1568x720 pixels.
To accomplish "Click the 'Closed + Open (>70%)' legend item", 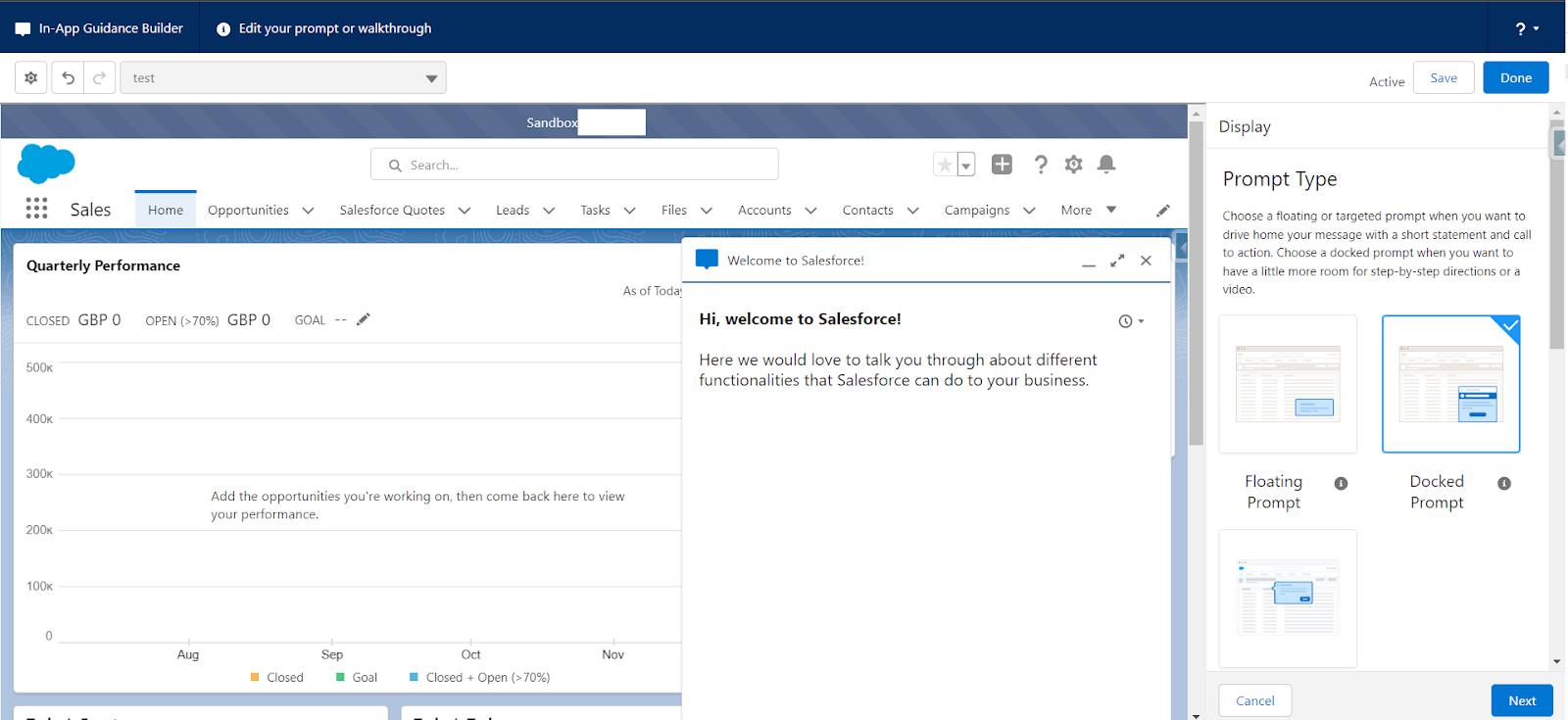I will [x=479, y=677].
